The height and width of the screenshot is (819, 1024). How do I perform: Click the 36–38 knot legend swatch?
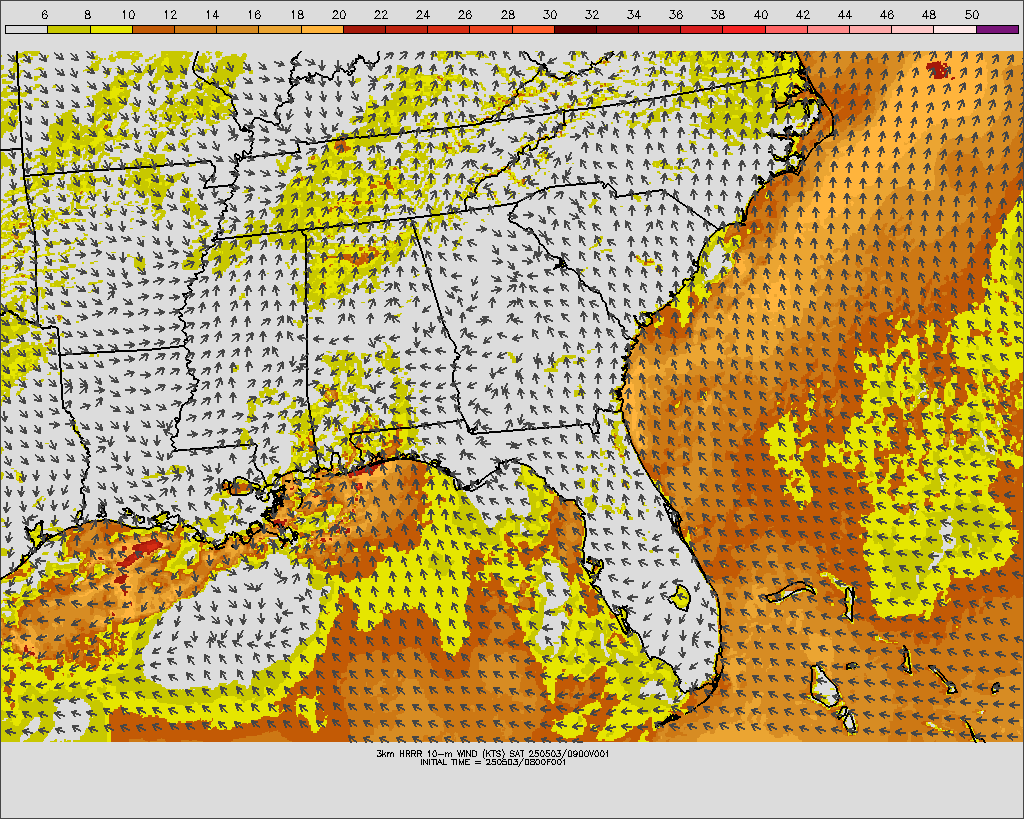coord(702,29)
